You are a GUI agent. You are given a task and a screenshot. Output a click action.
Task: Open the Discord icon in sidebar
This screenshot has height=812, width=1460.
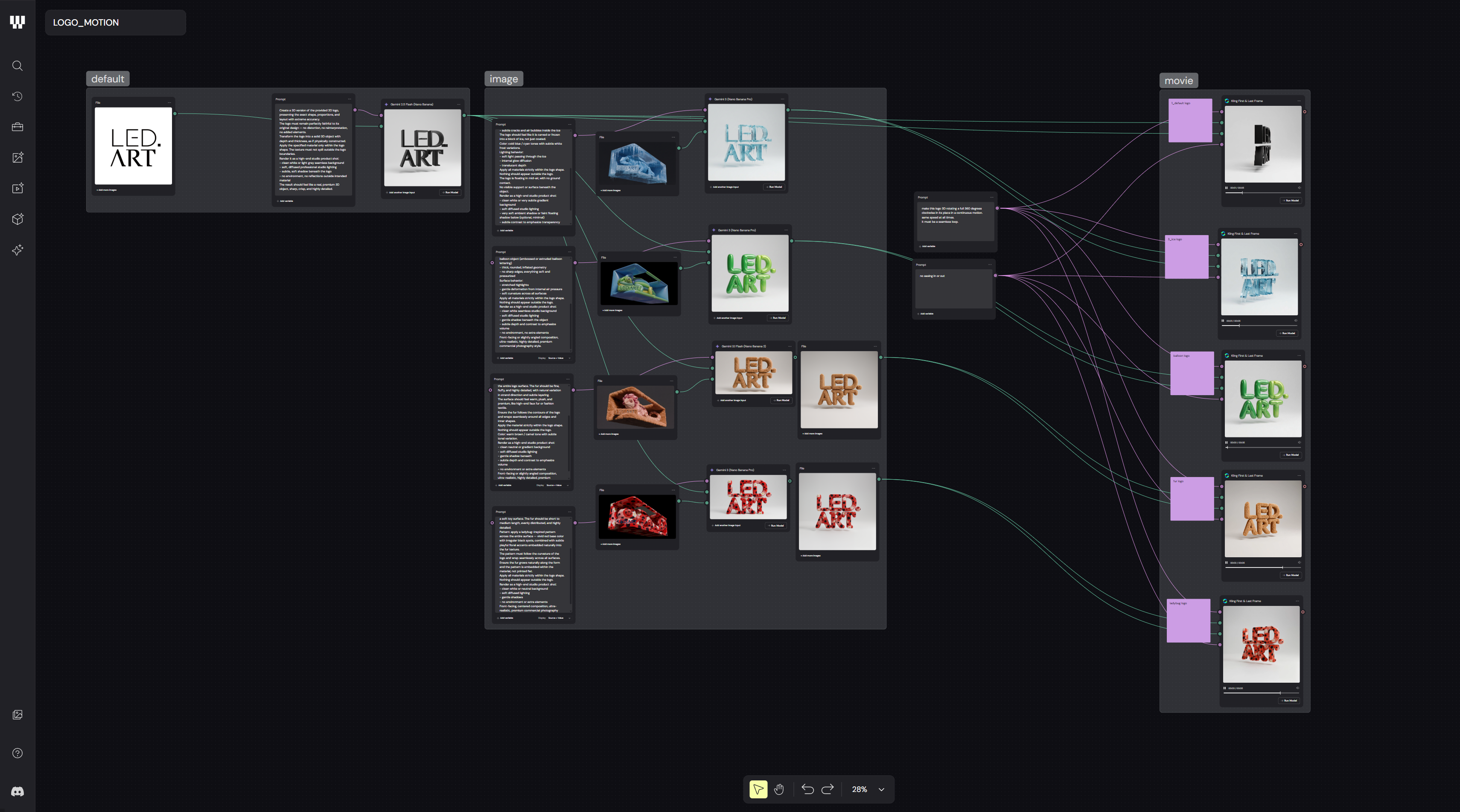[x=17, y=792]
